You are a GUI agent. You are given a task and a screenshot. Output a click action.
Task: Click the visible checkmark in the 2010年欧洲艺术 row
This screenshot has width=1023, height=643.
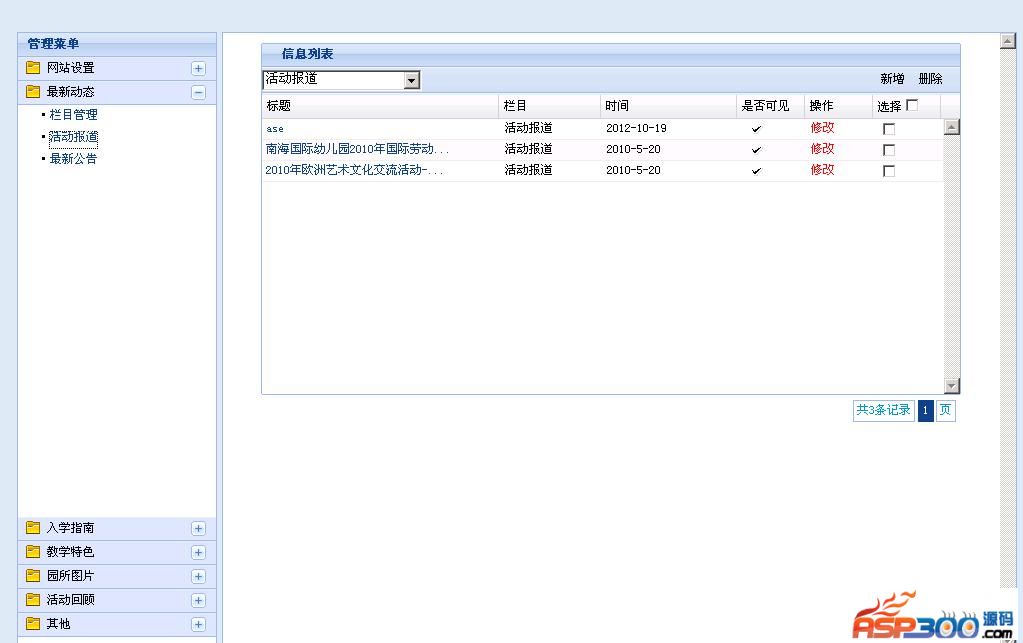(x=756, y=171)
